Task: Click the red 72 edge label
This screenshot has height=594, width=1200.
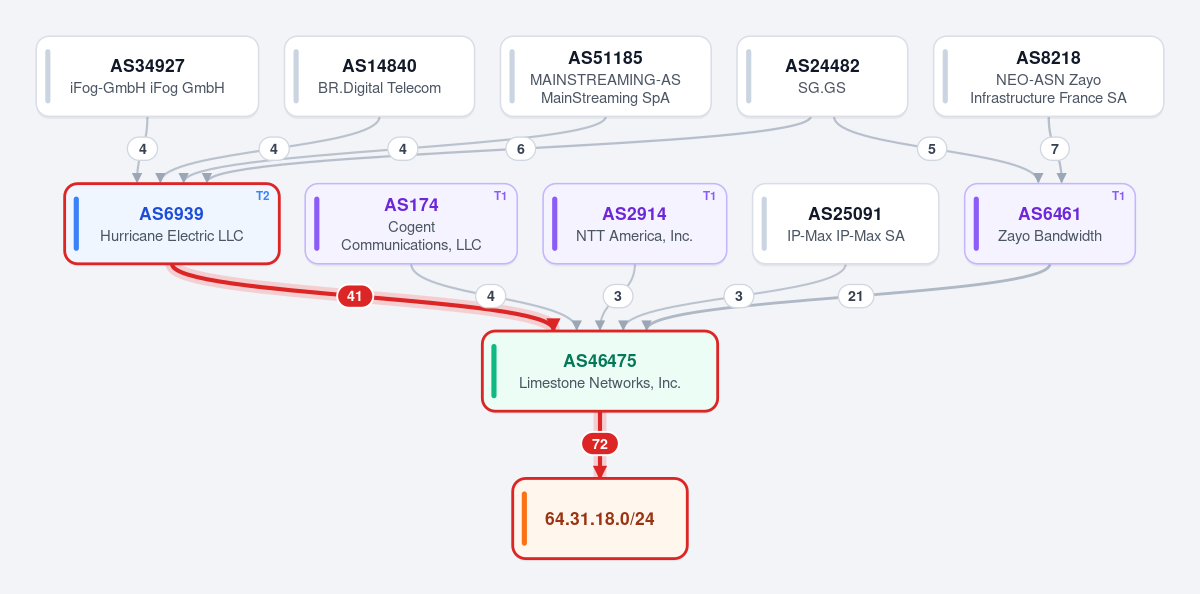Action: pos(600,444)
